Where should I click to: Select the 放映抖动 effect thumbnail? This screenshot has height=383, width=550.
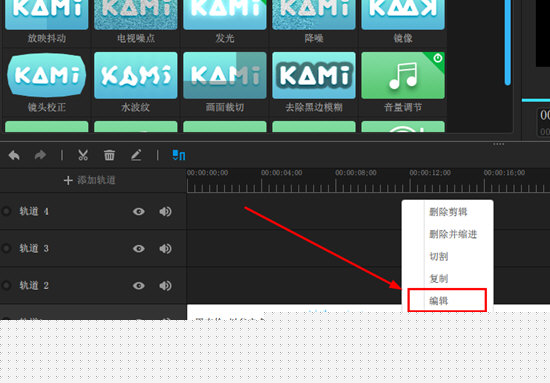[47, 14]
